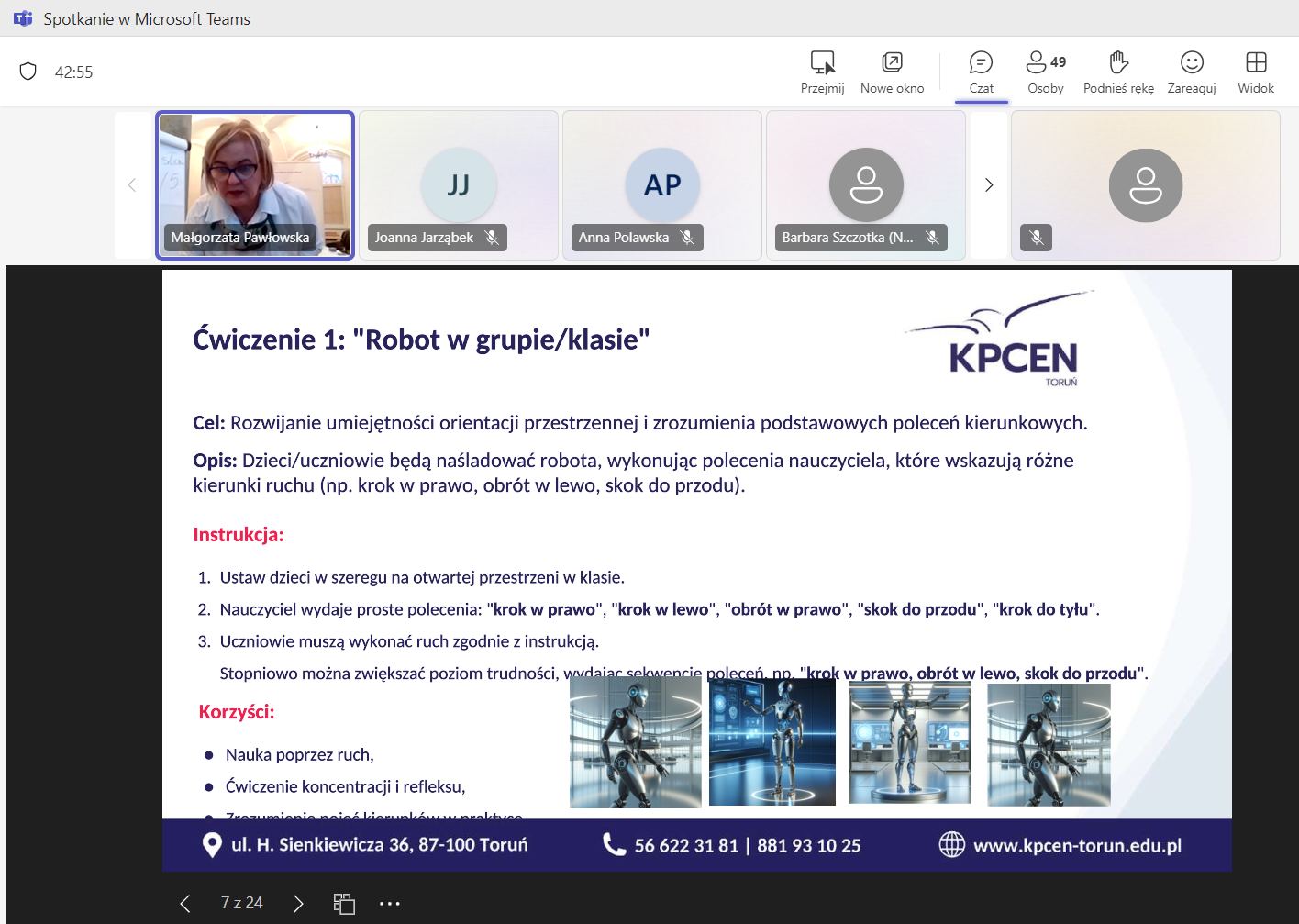Click Barbara Szczotka's avatar icon
Screen dimensions: 1299x924
(866, 184)
